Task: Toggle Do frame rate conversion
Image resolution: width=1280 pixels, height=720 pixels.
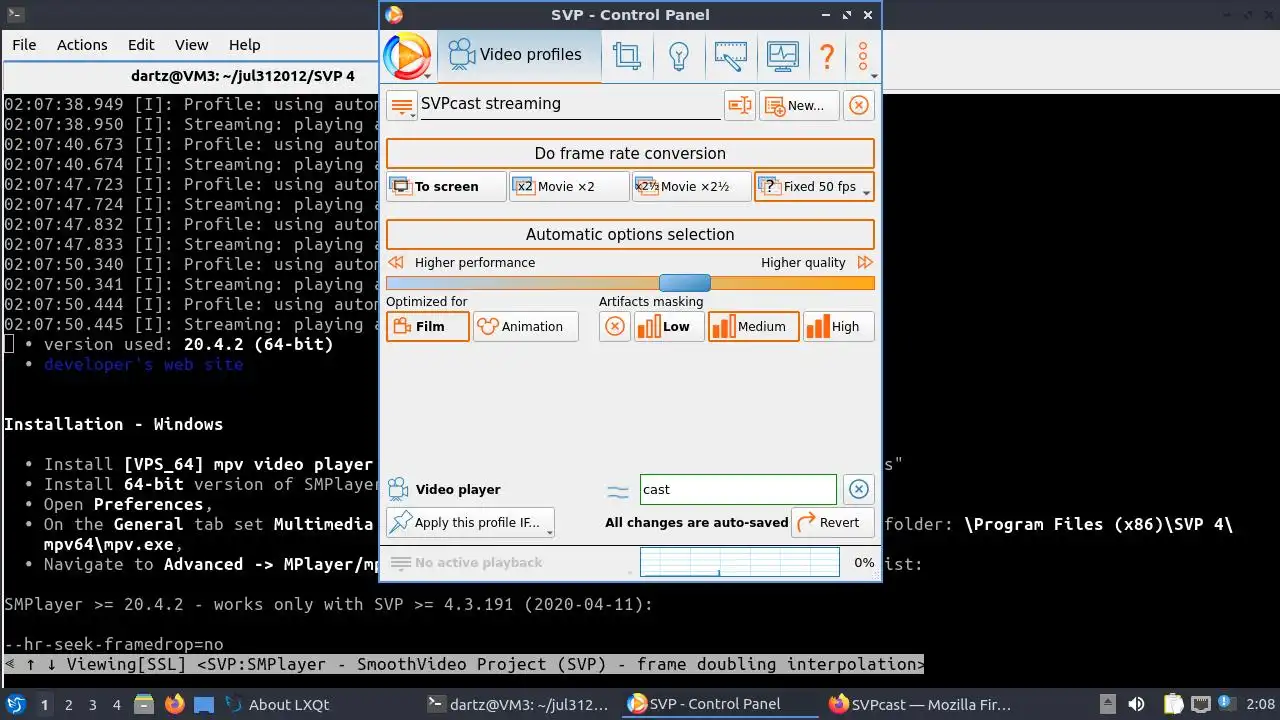Action: point(630,153)
